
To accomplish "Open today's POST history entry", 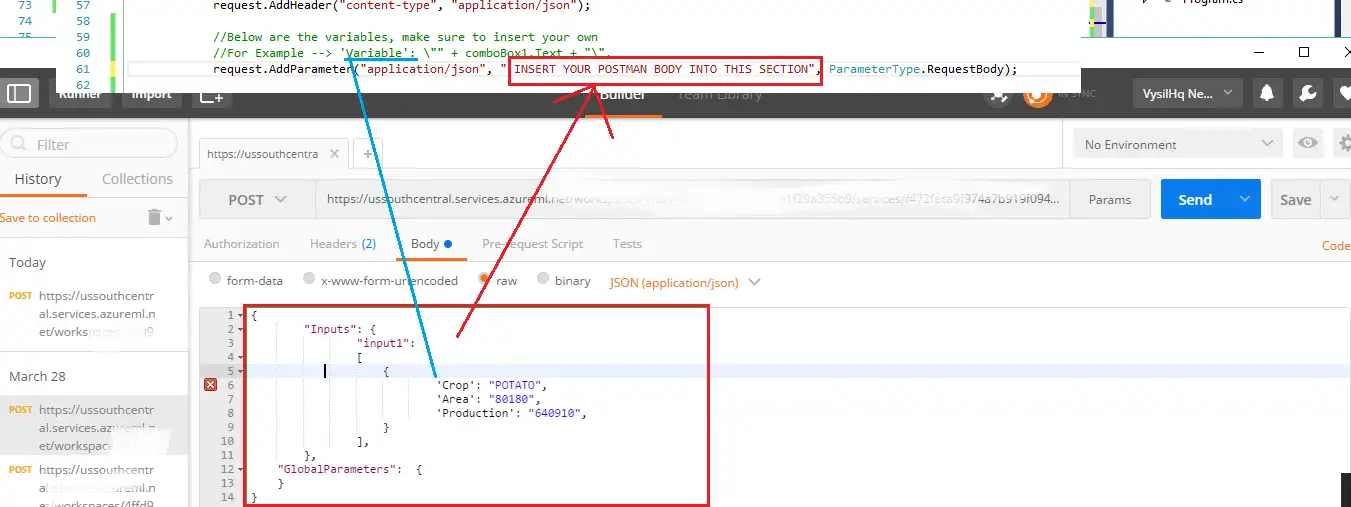I will tap(94, 314).
